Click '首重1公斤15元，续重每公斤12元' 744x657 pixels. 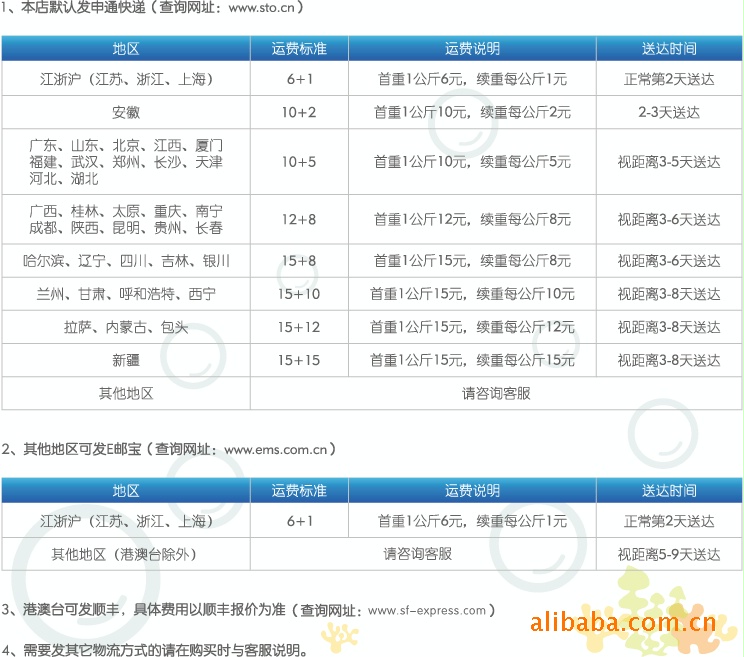click(x=472, y=327)
